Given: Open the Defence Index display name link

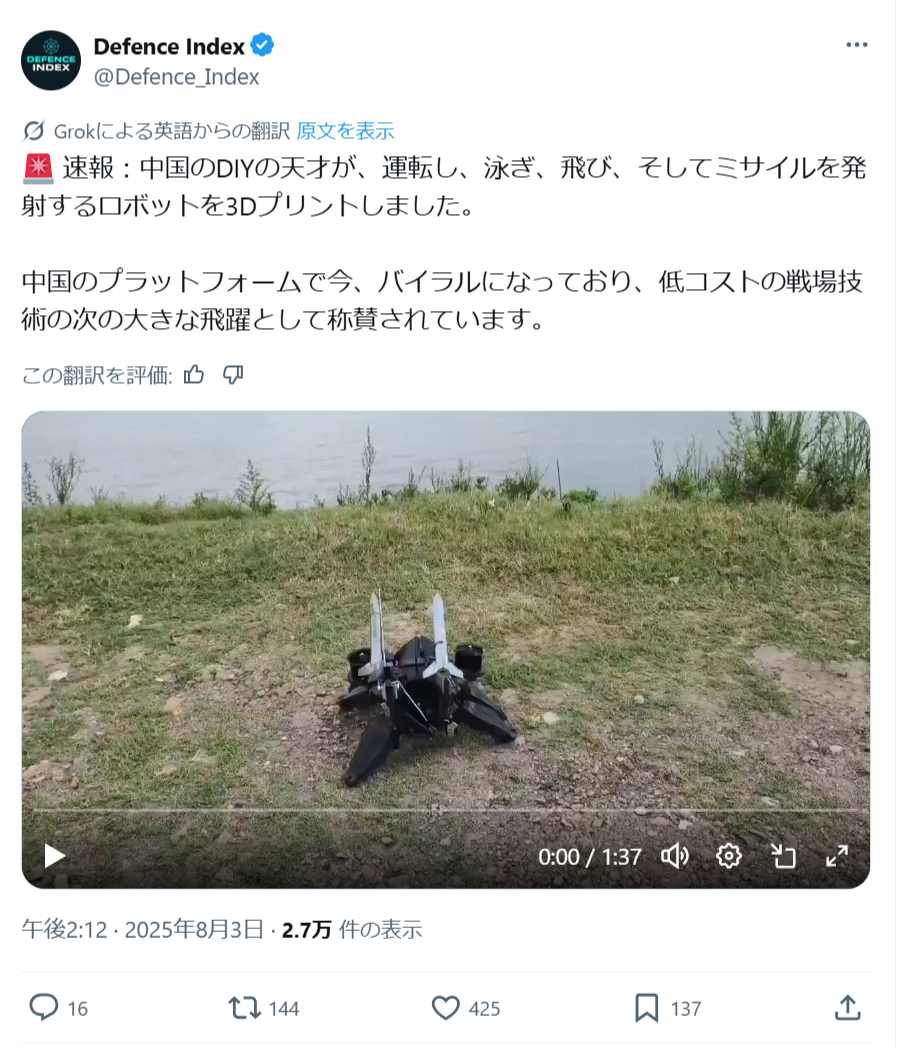Looking at the screenshot, I should pyautogui.click(x=169, y=47).
